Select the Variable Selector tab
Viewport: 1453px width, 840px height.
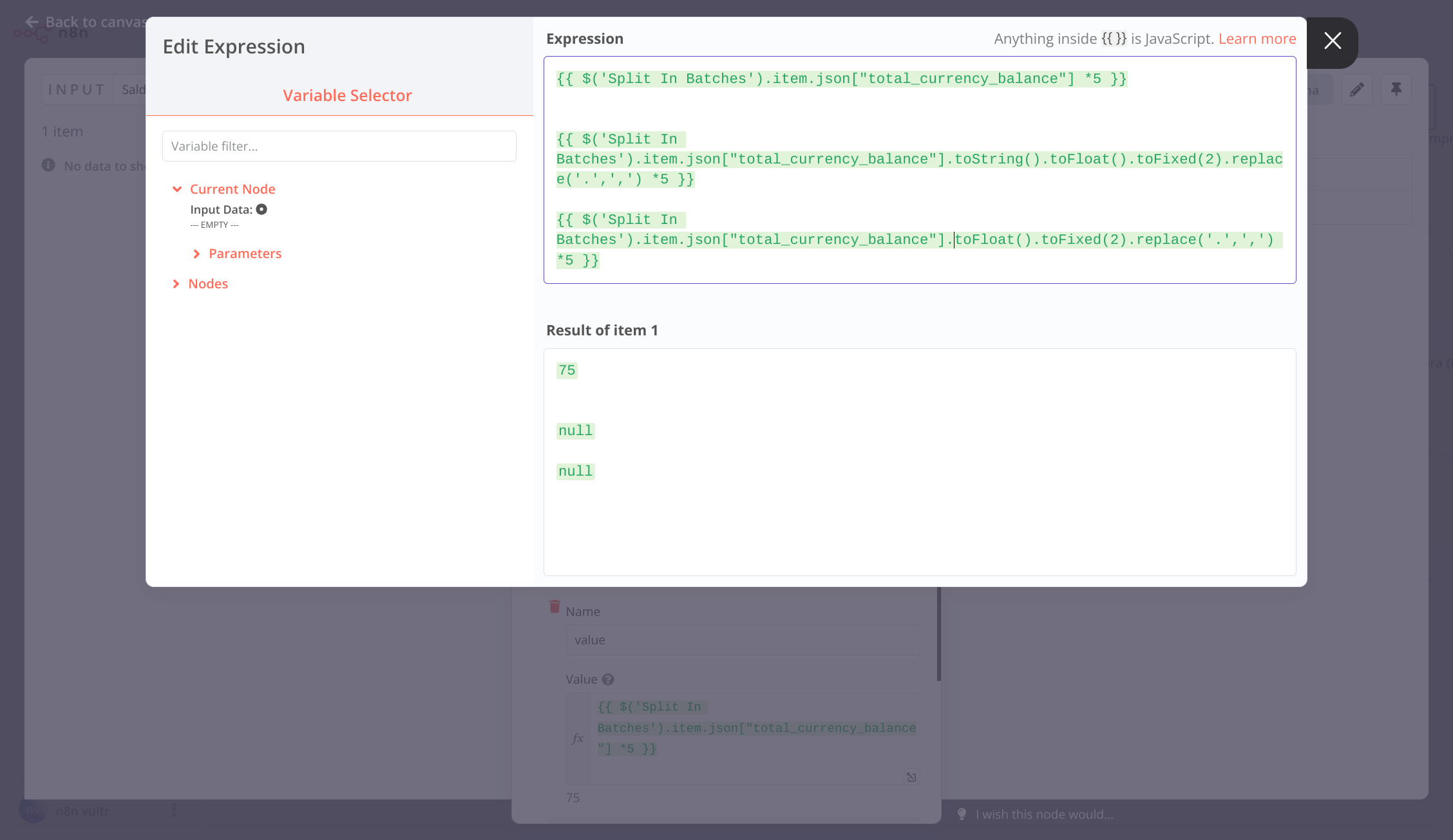[x=347, y=95]
